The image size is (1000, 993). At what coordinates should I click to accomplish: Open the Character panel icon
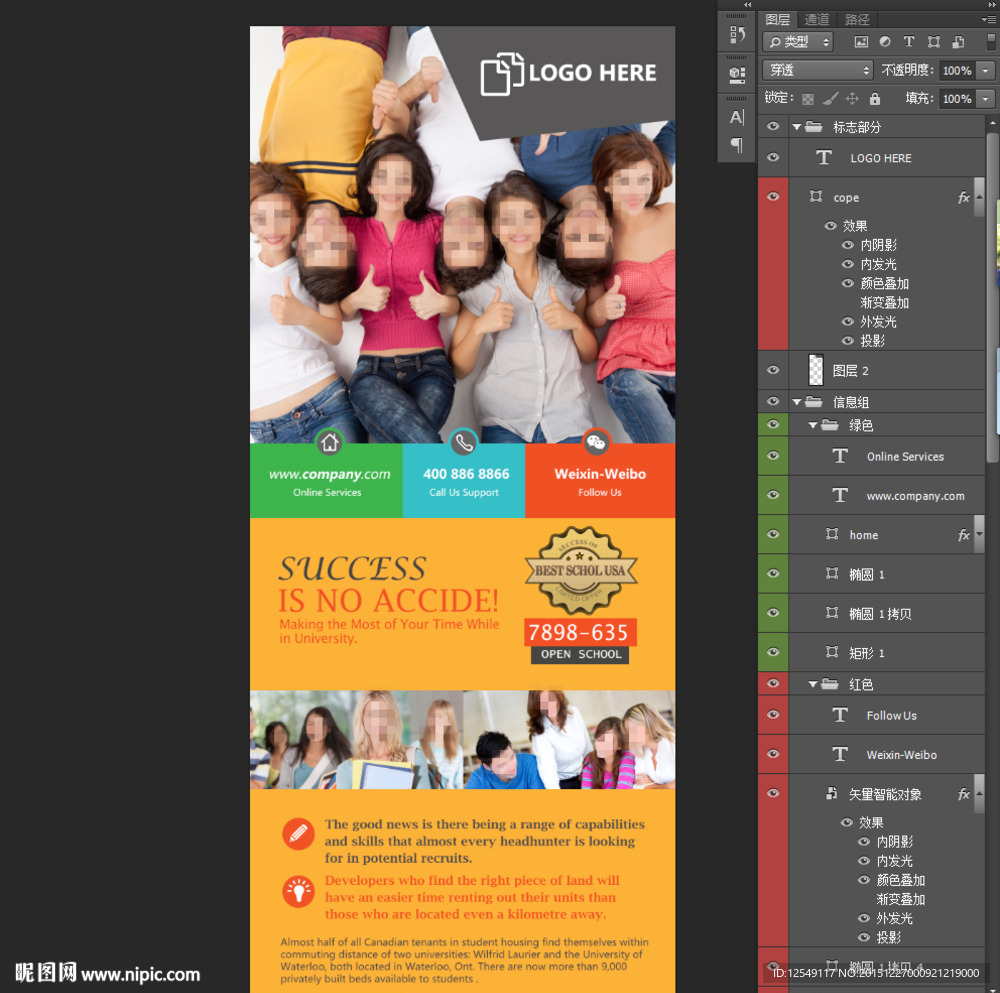[737, 117]
